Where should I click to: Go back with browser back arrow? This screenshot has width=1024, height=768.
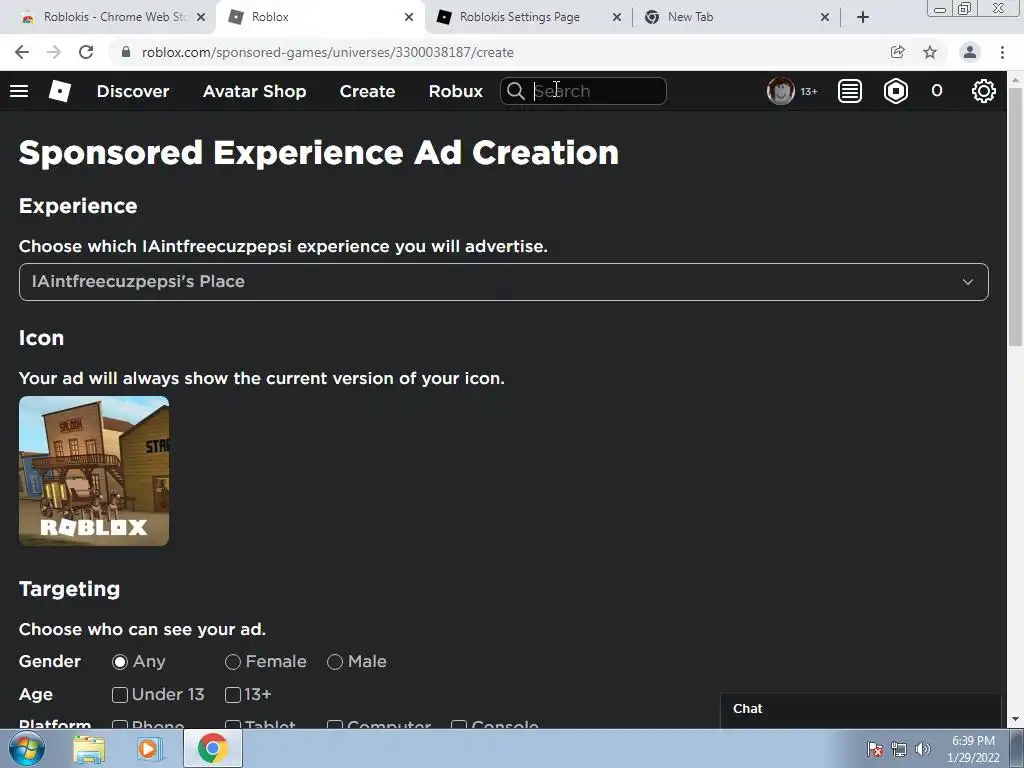pyautogui.click(x=22, y=52)
